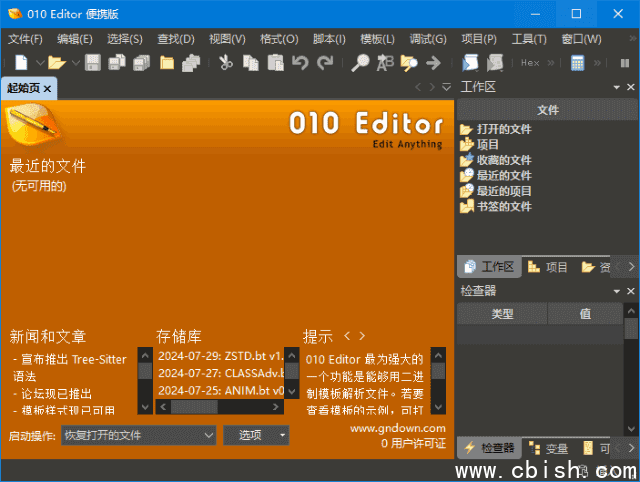Click the Paste clipboard icon
The width and height of the screenshot is (640, 482).
(276, 63)
